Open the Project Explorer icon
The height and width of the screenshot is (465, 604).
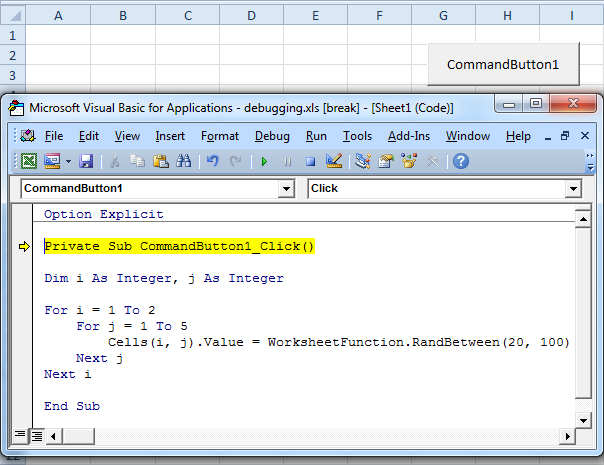click(362, 161)
